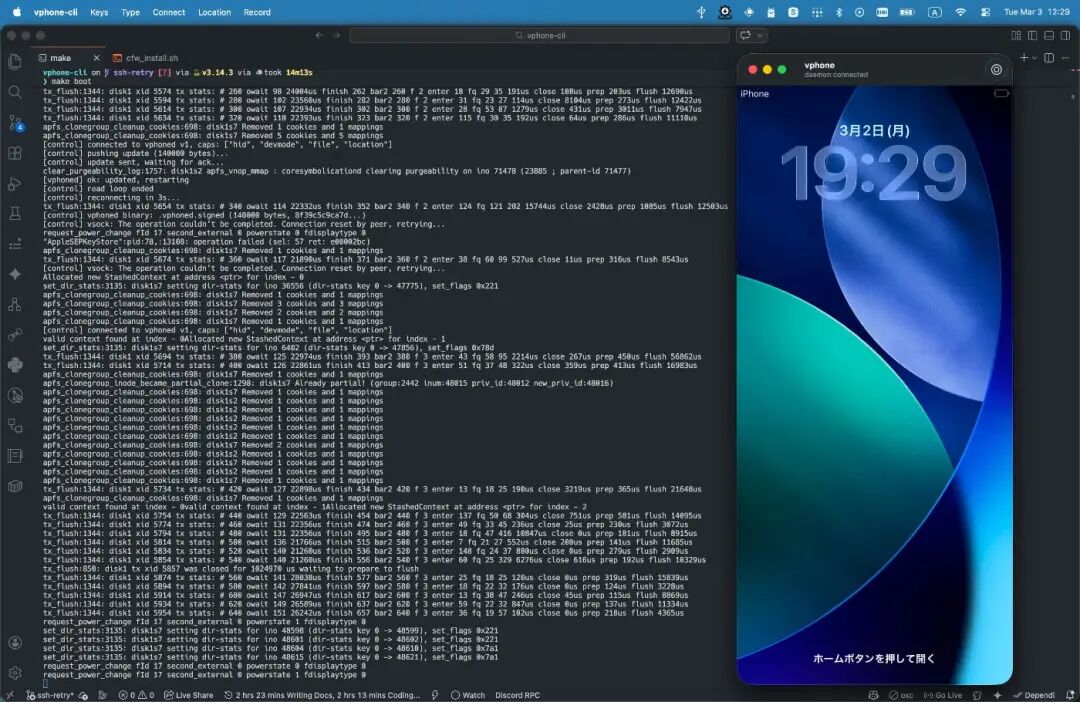Toggle primary sidebar visibility in title bar
The height and width of the screenshot is (702, 1080).
tap(1032, 35)
